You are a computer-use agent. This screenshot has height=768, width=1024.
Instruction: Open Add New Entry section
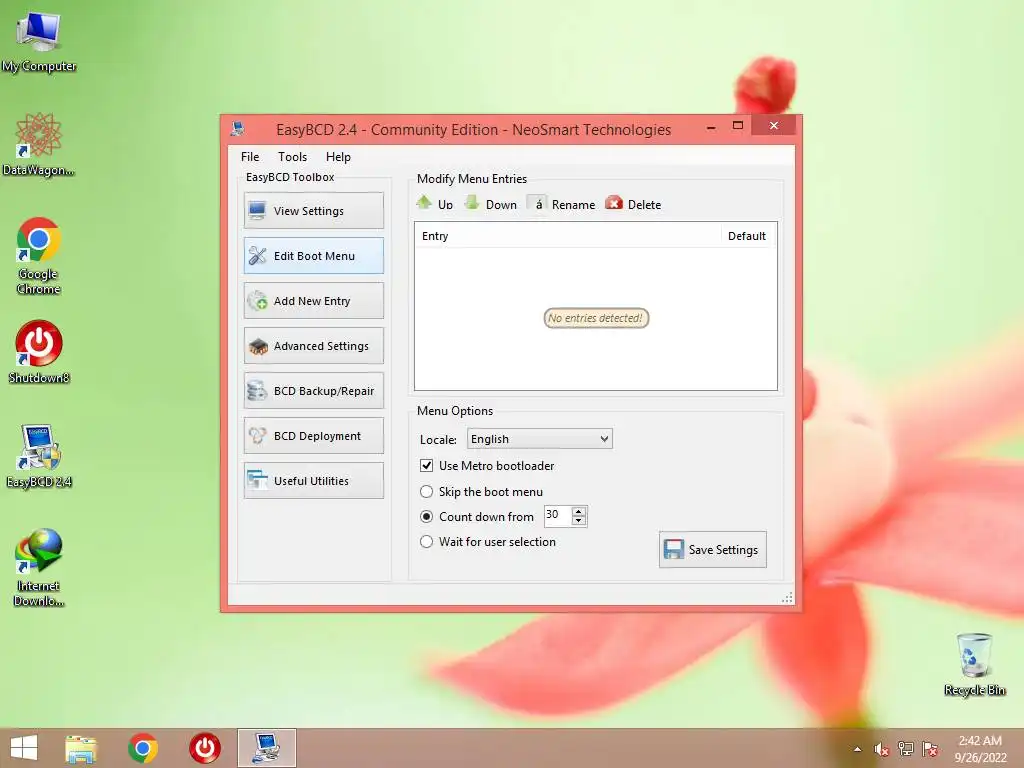tap(313, 300)
